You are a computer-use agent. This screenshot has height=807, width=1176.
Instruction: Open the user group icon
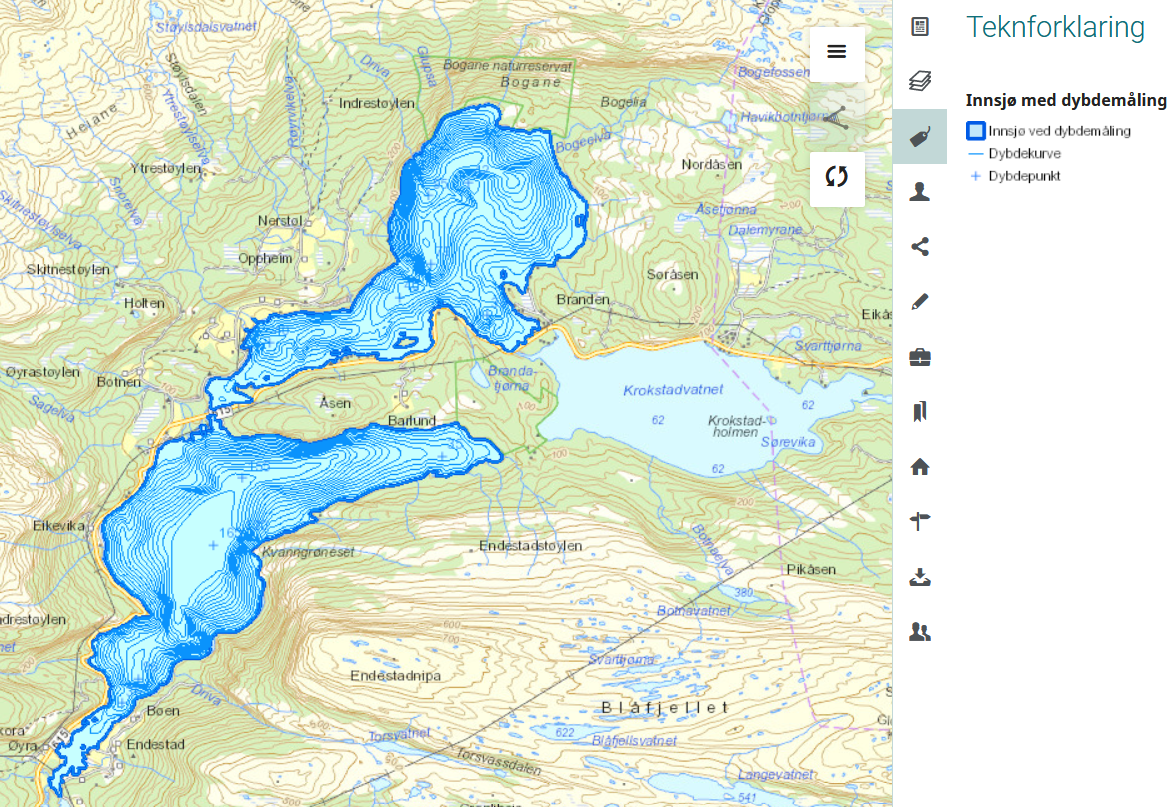(x=920, y=631)
